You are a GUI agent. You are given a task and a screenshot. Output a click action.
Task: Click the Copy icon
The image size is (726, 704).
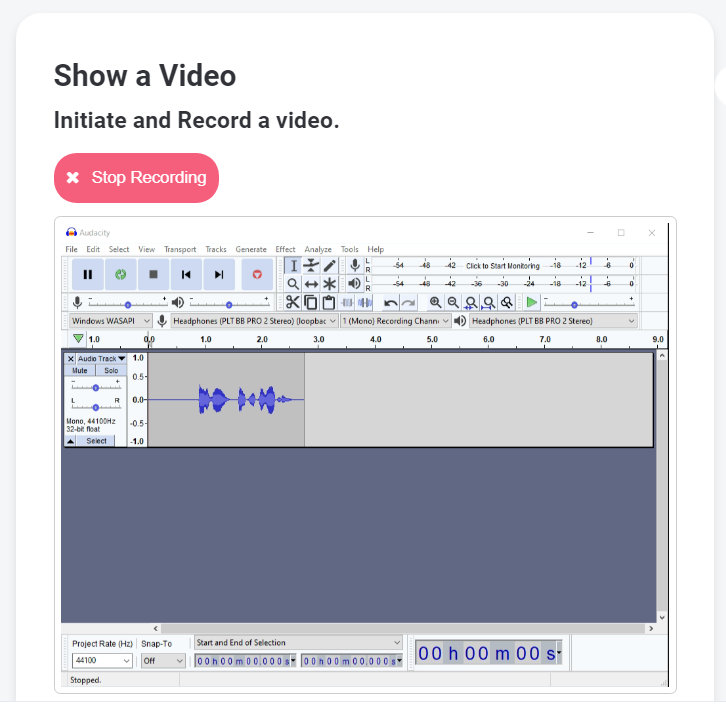coord(311,302)
